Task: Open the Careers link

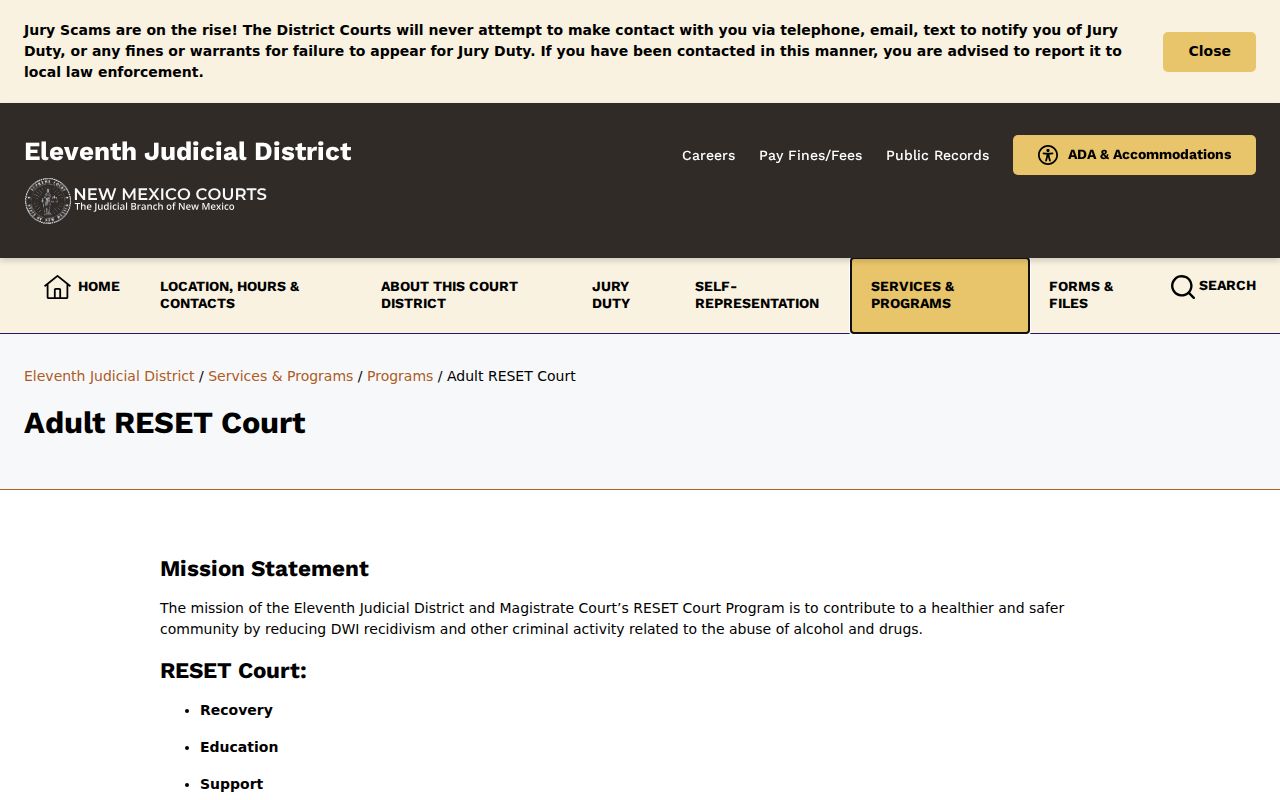Action: click(708, 155)
